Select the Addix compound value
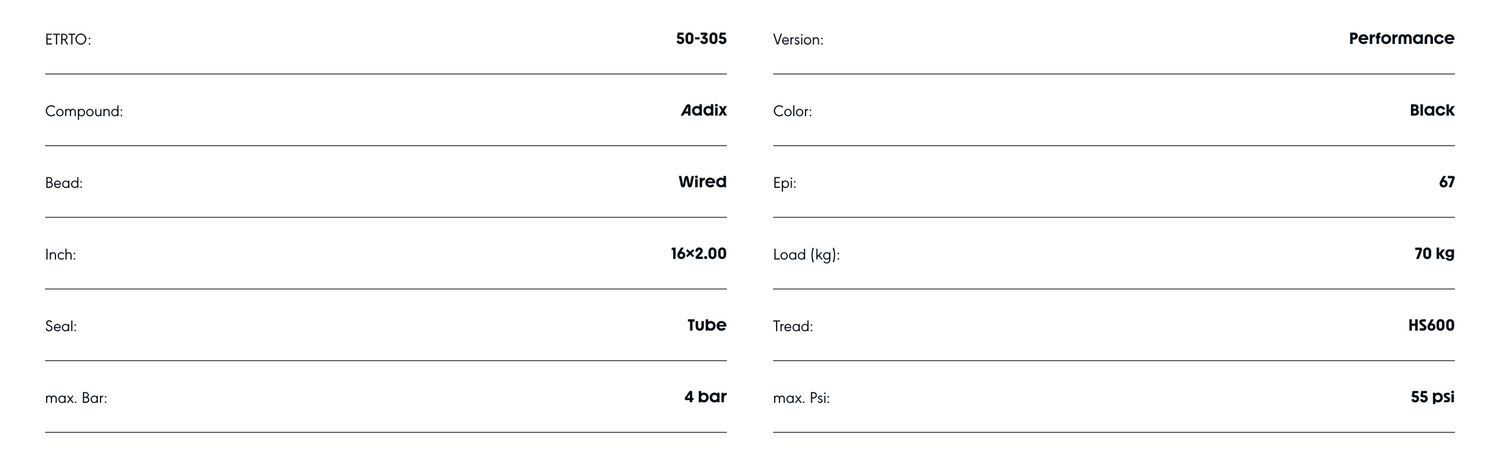1500x452 pixels. click(x=704, y=111)
